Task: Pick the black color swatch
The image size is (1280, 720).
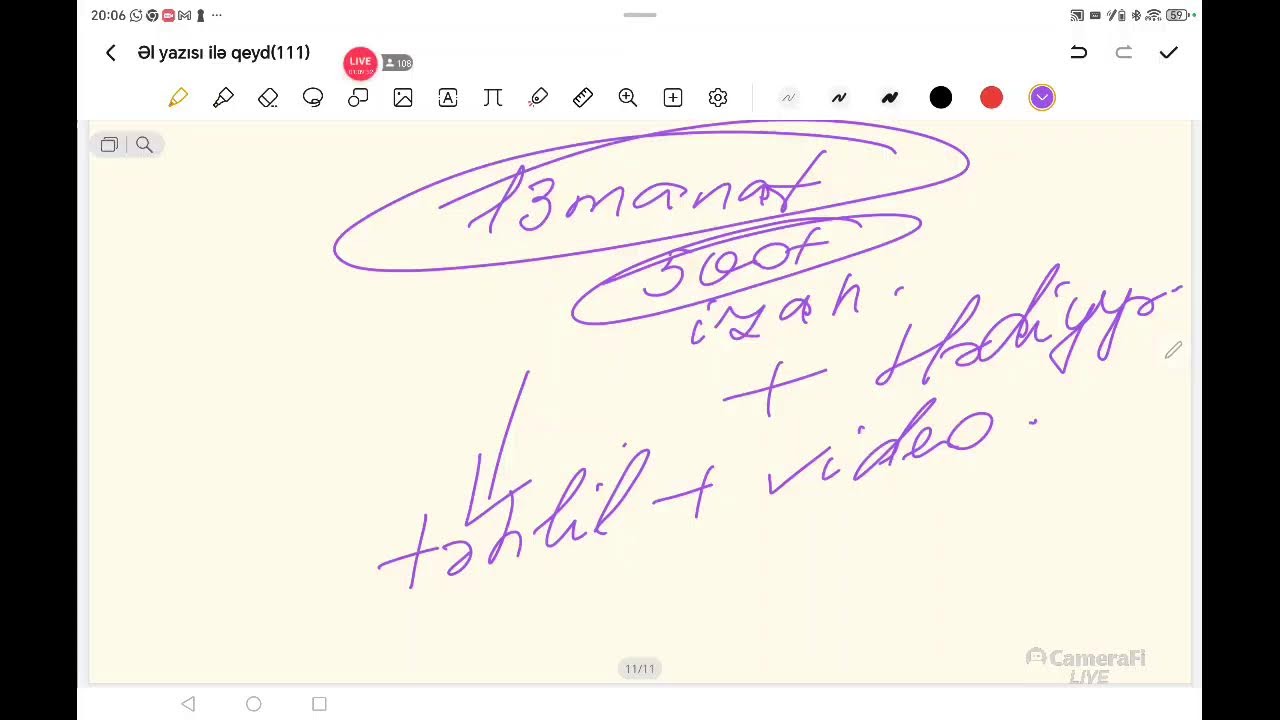Action: (x=941, y=97)
